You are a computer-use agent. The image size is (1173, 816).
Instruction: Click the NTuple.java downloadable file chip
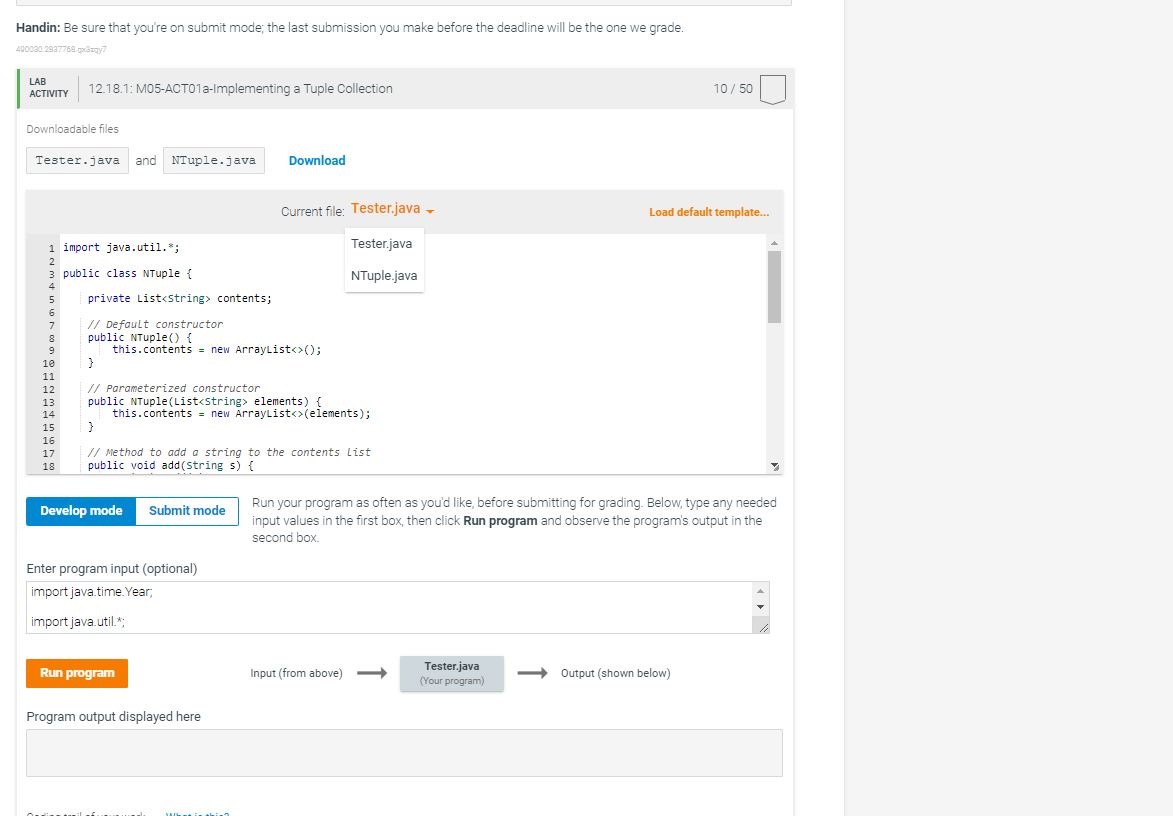(x=213, y=160)
